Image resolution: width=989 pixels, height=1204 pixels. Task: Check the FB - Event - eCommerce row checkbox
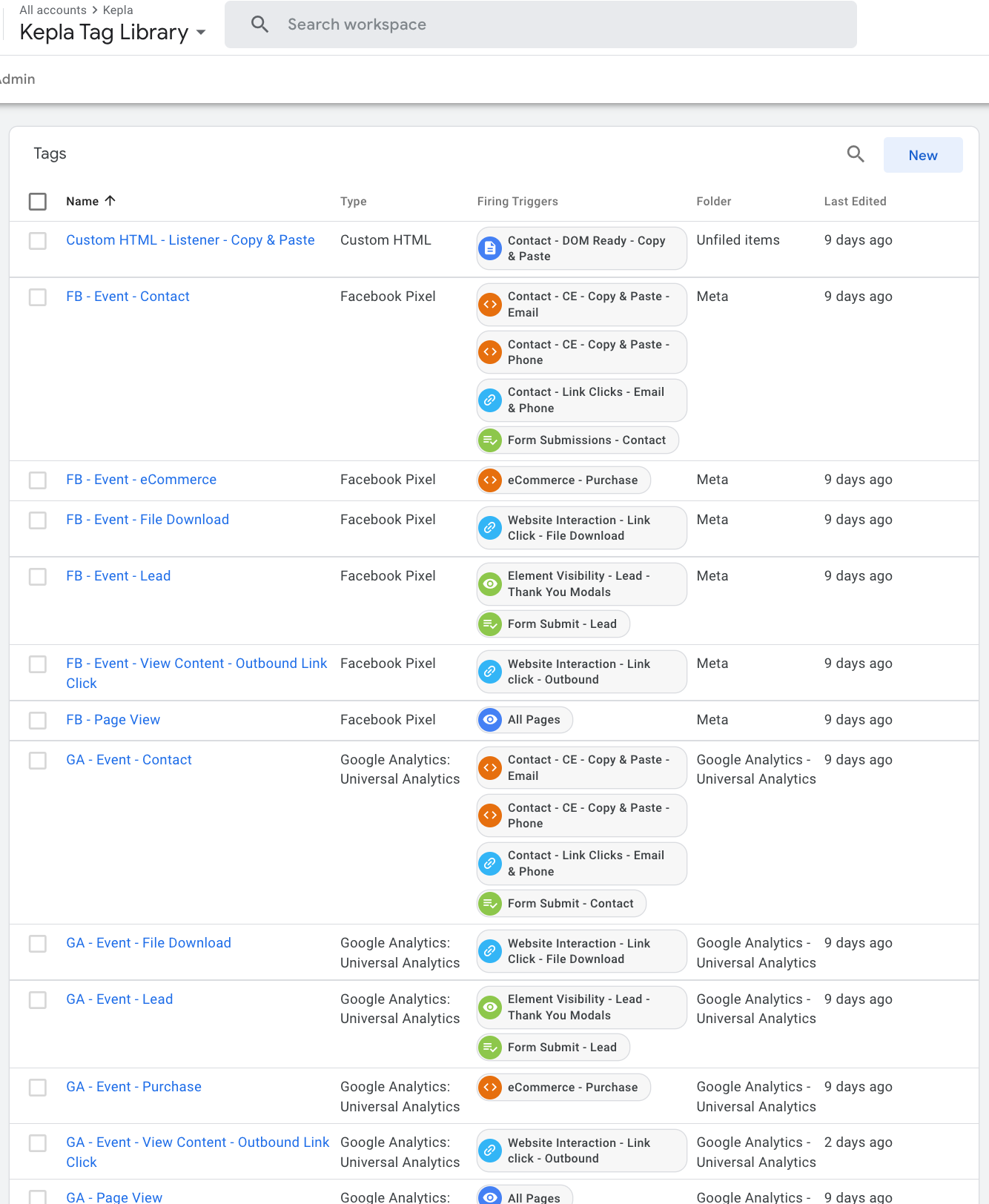(38, 480)
